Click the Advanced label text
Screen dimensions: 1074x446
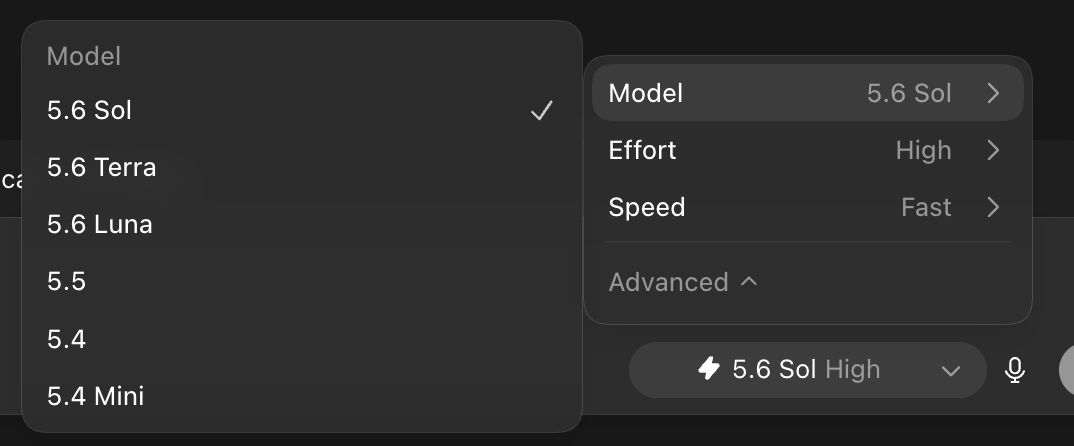[668, 282]
